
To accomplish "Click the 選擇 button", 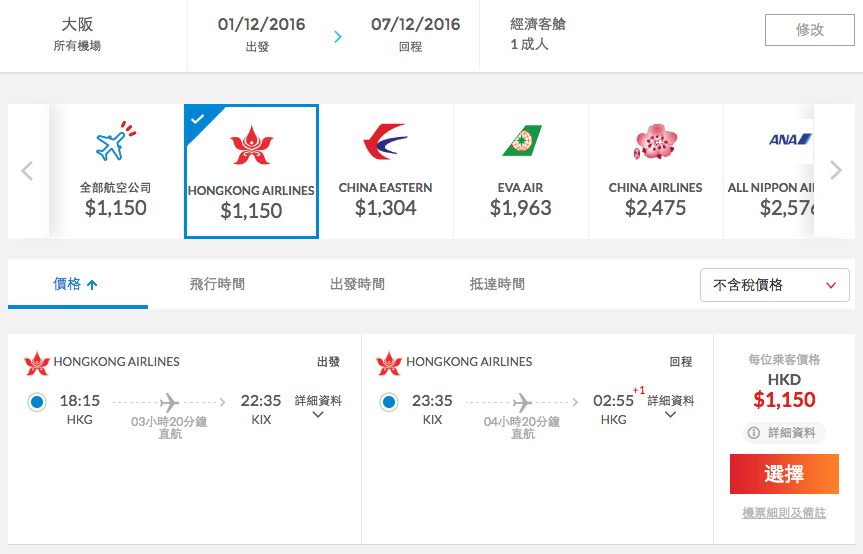I will [784, 474].
